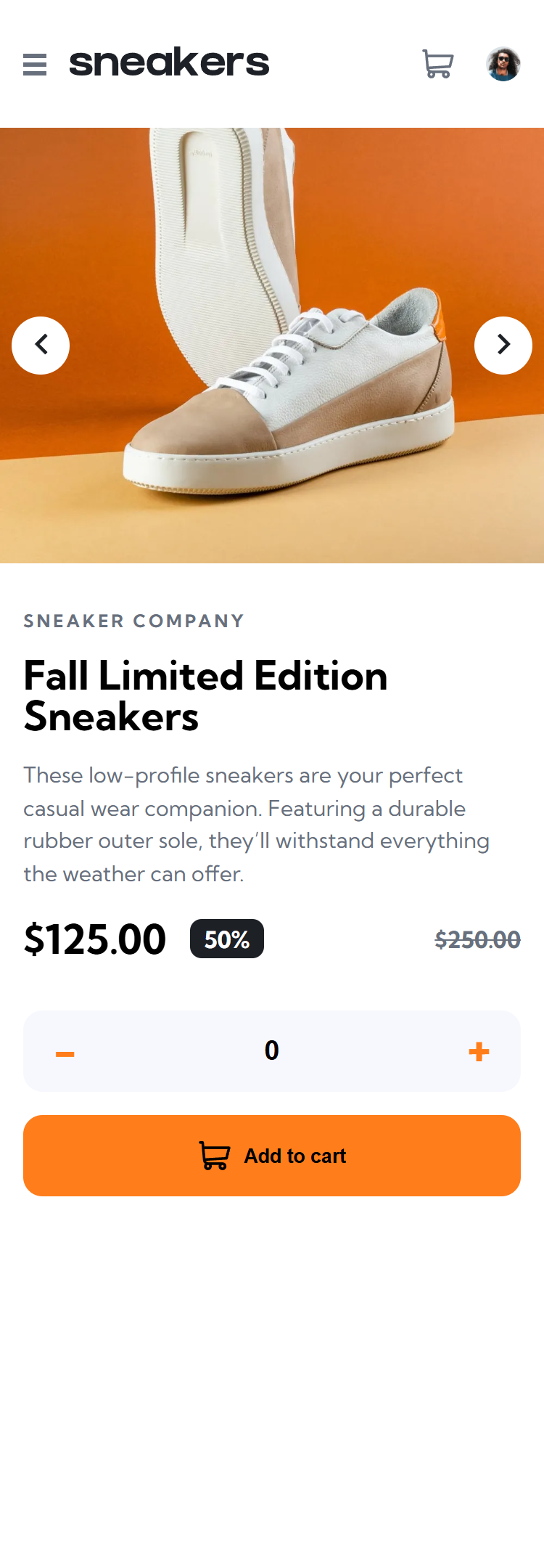The height and width of the screenshot is (1568, 544).
Task: Click the $125.00 current price
Action: (95, 939)
